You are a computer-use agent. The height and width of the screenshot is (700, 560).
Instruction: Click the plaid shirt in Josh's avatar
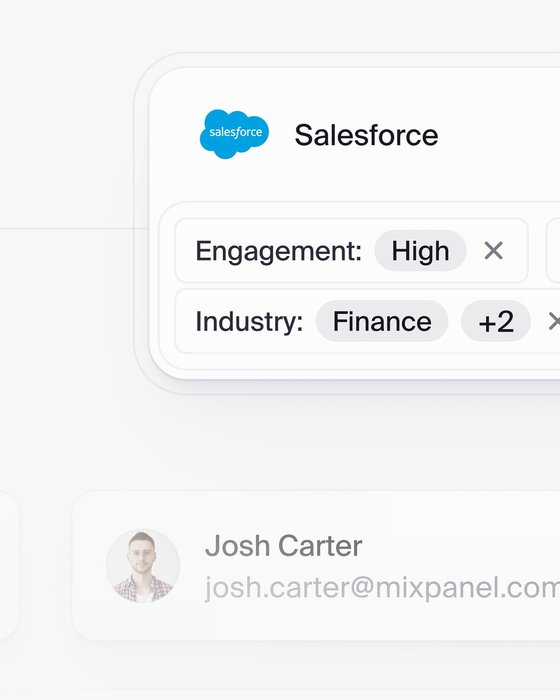pyautogui.click(x=143, y=589)
